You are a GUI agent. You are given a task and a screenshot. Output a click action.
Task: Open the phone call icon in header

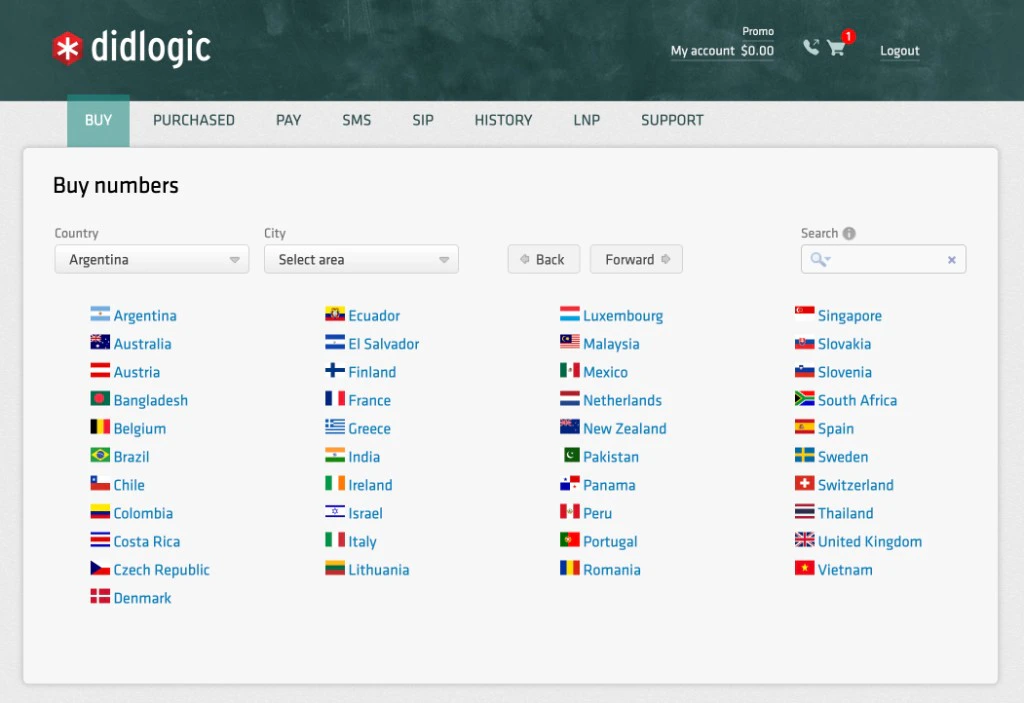coord(810,47)
